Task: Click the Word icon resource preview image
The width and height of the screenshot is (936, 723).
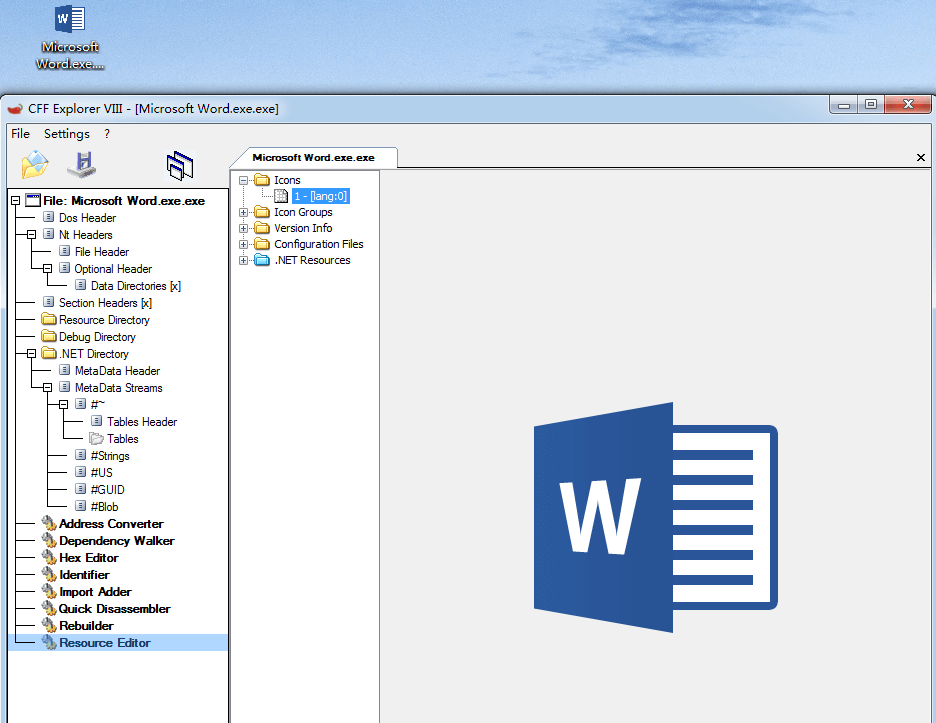Action: point(655,518)
